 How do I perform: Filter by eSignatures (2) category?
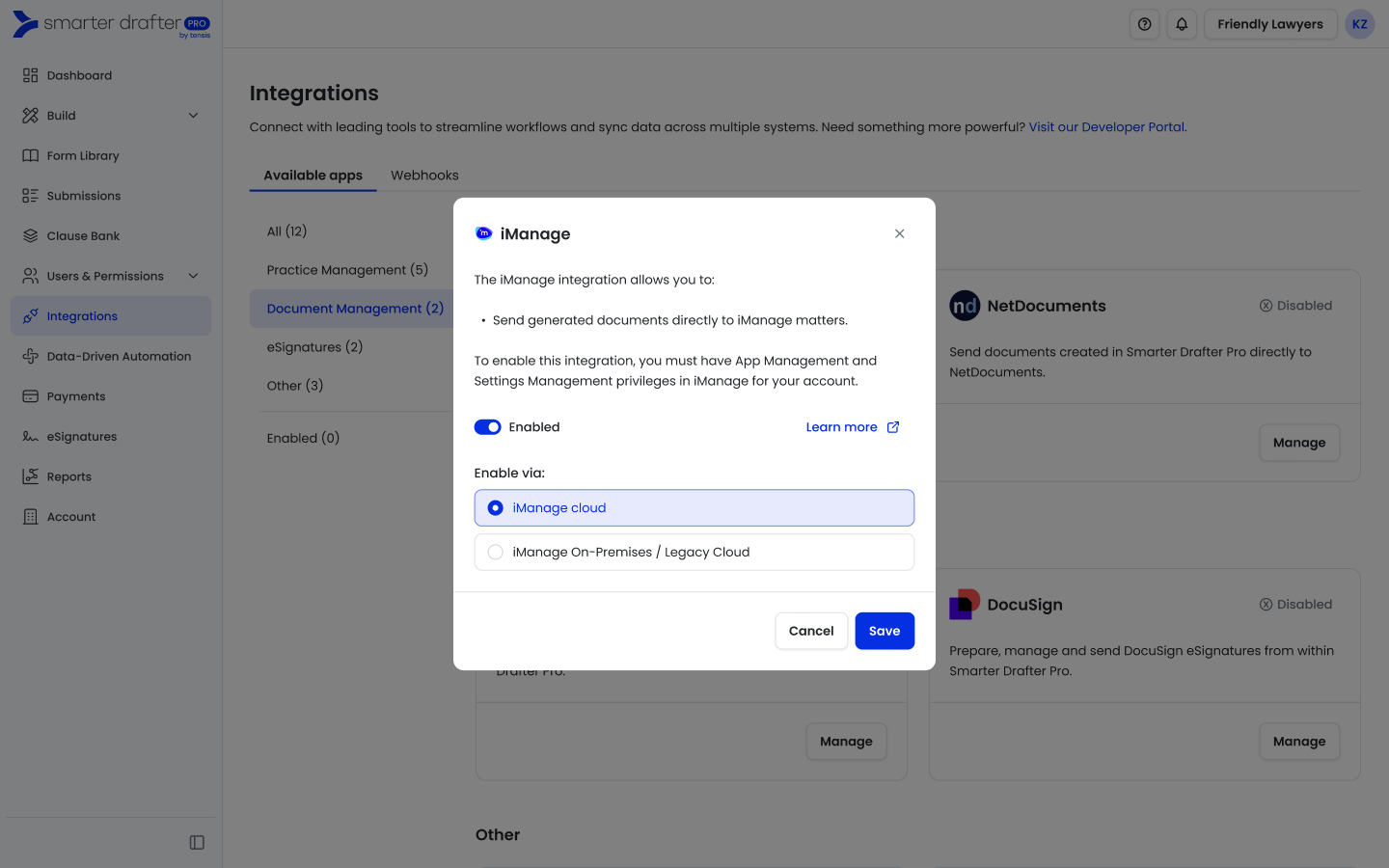(x=314, y=347)
